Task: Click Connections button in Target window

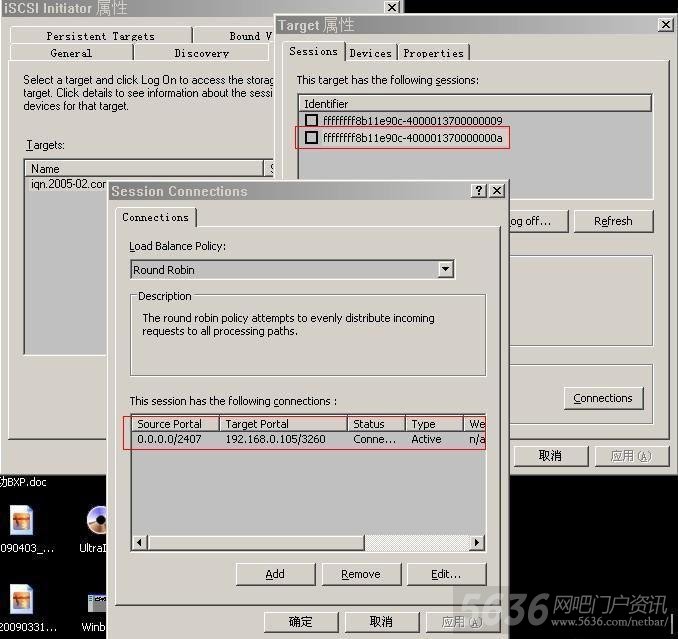Action: click(x=603, y=398)
